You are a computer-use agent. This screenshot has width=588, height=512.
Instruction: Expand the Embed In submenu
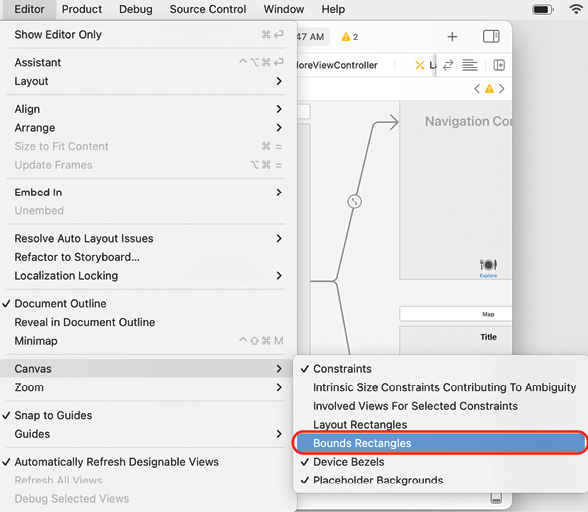click(x=148, y=192)
